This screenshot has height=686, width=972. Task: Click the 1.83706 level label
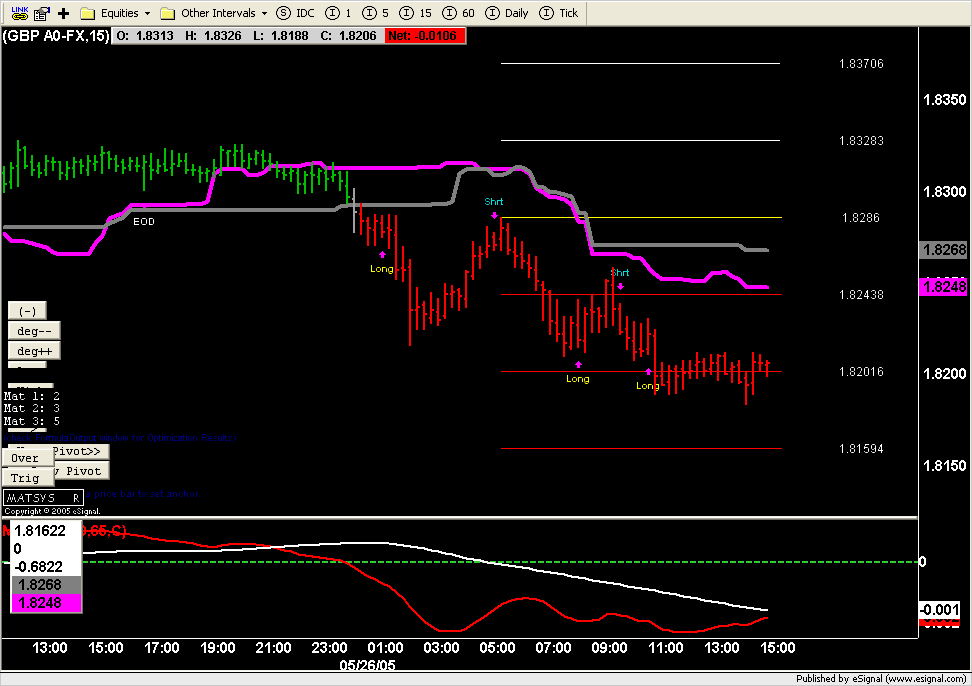(x=861, y=64)
